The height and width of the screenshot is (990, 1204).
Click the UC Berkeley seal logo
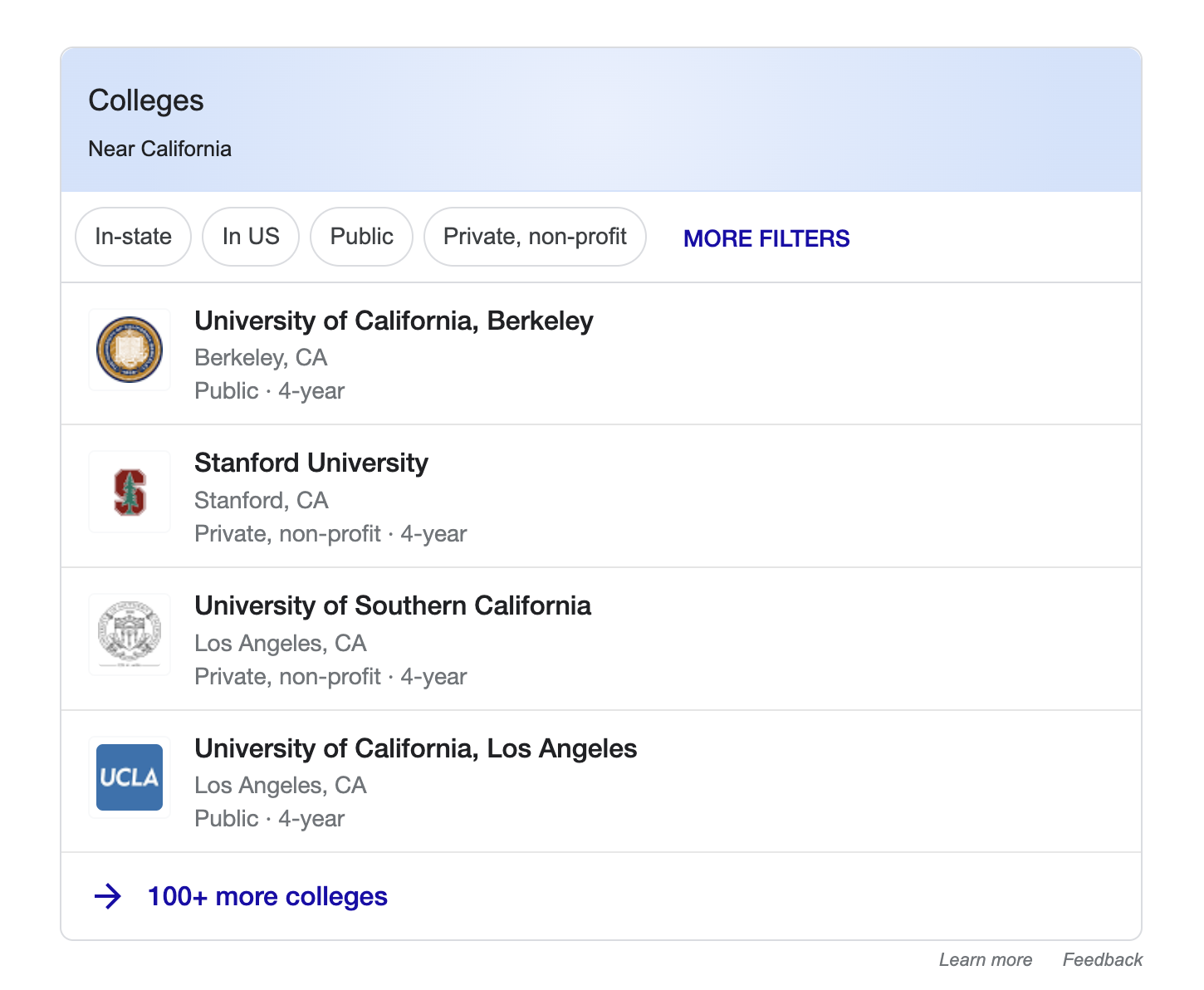click(130, 350)
